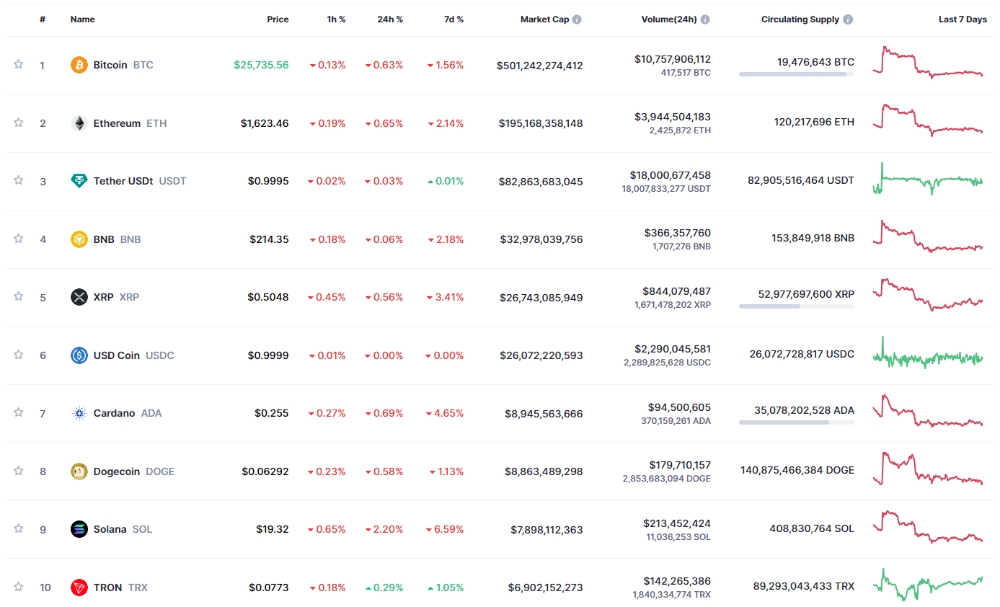
Task: Click the BNB yellow logo icon
Action: (79, 239)
